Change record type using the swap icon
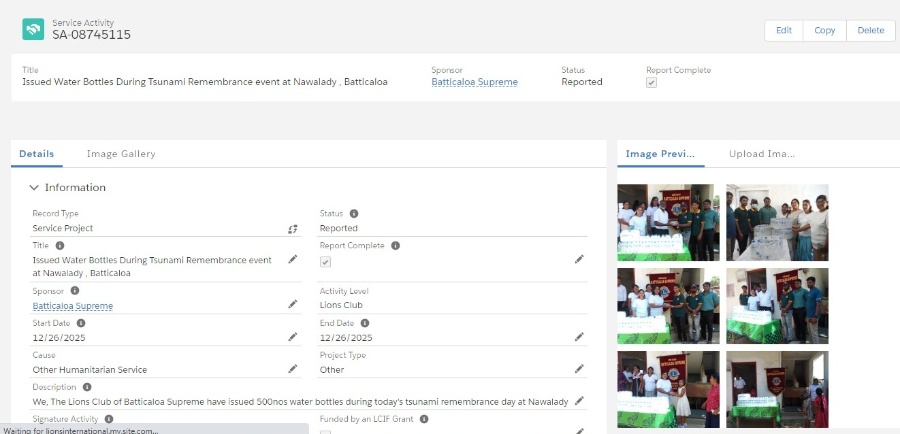The height and width of the screenshot is (434, 900). 293,229
